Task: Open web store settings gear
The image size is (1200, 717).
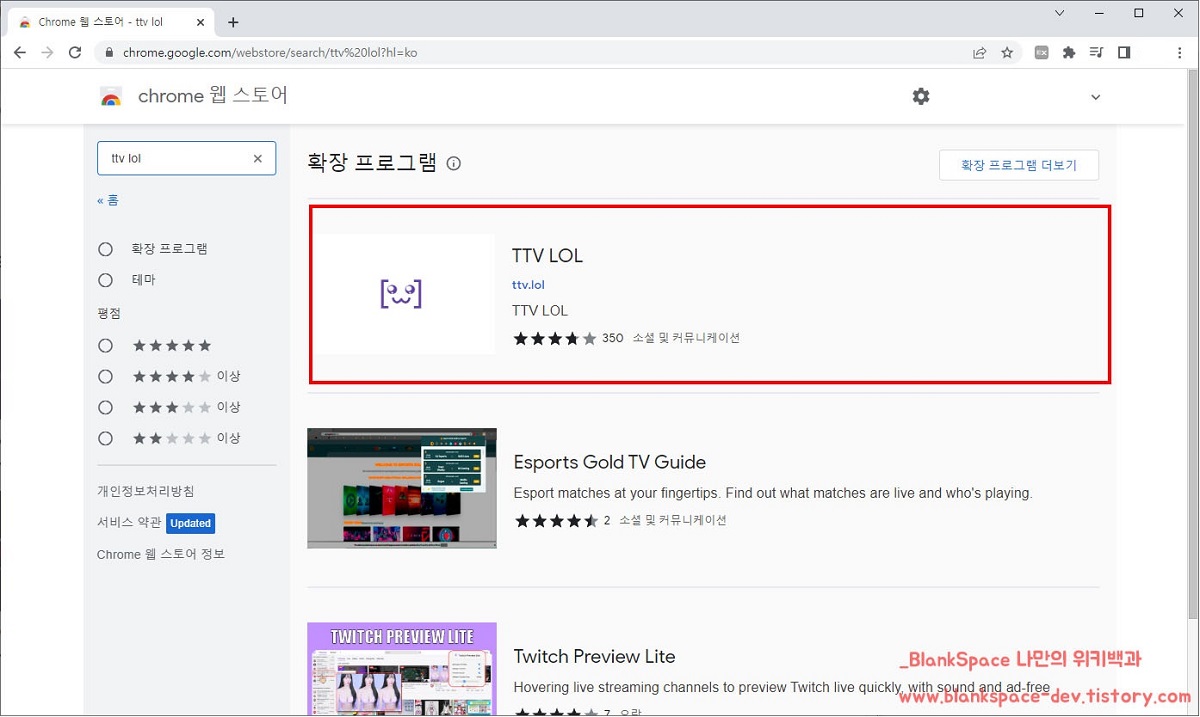Action: (x=921, y=96)
